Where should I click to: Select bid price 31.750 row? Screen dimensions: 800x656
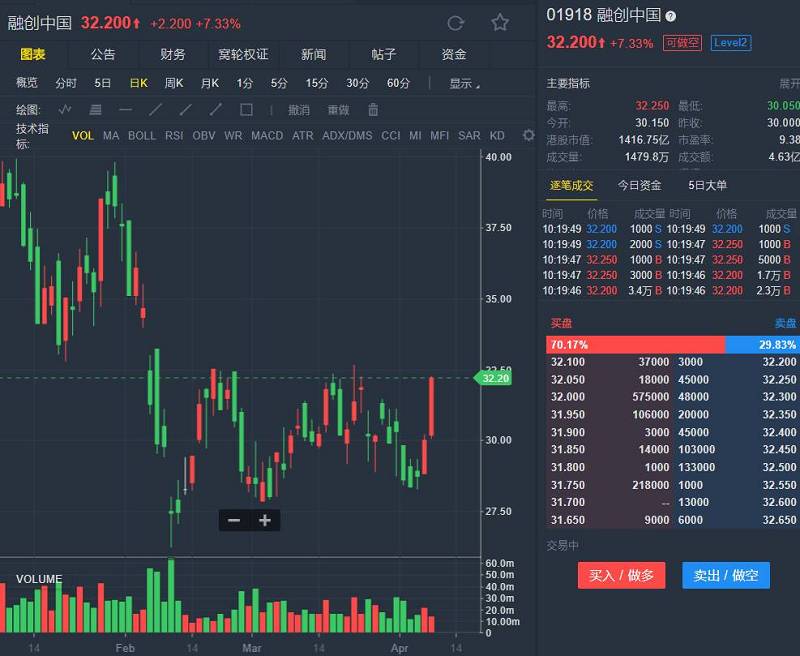coord(609,485)
